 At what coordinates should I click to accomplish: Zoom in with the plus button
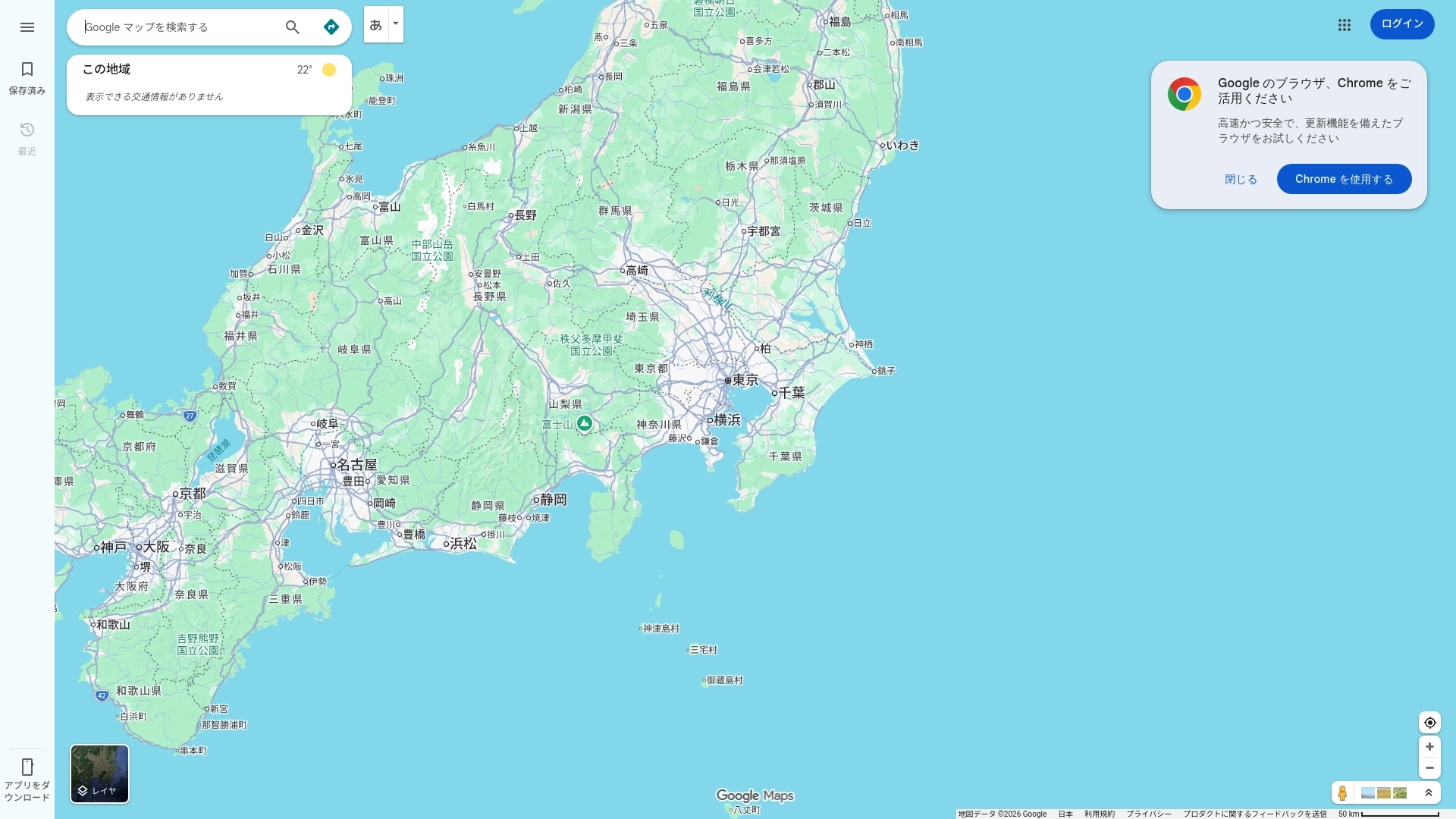point(1429,747)
